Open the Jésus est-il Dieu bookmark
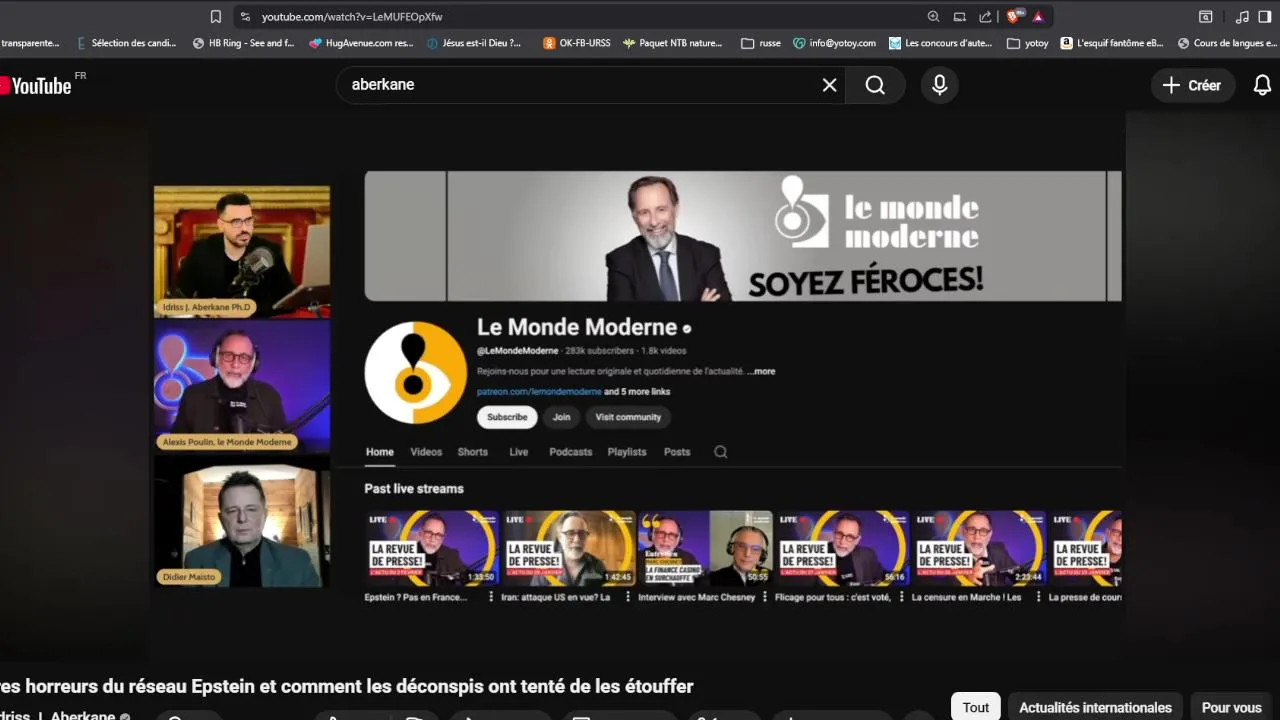 [474, 43]
